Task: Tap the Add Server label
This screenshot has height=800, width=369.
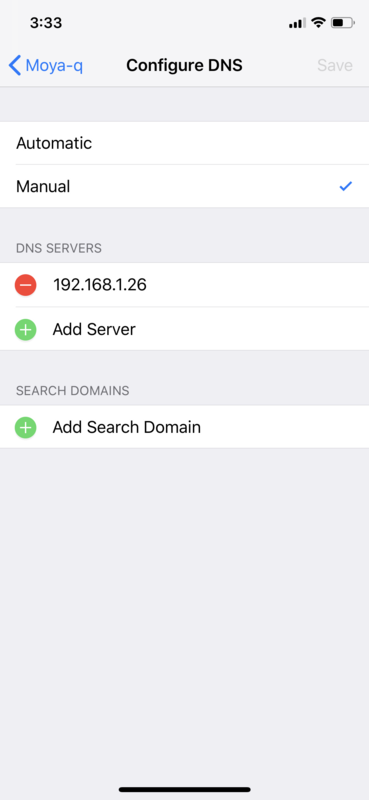Action: click(94, 329)
